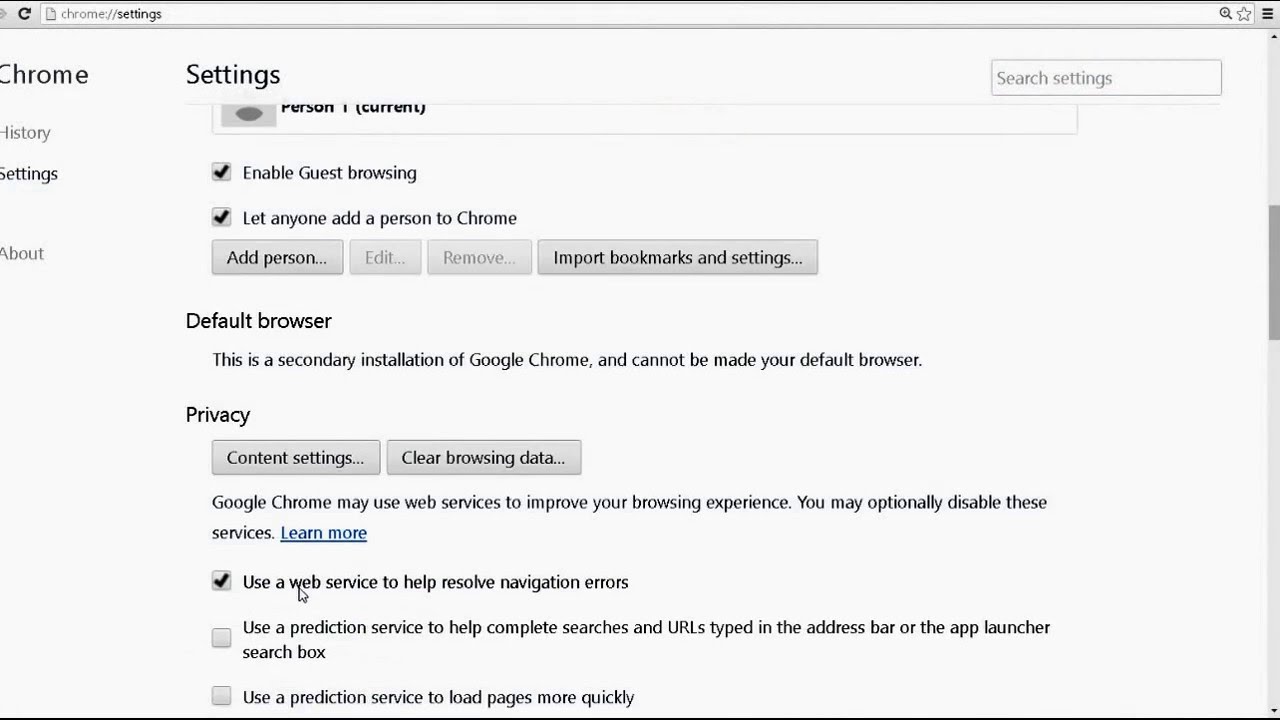
Task: Disable web service for navigation errors checkbox
Action: click(221, 581)
